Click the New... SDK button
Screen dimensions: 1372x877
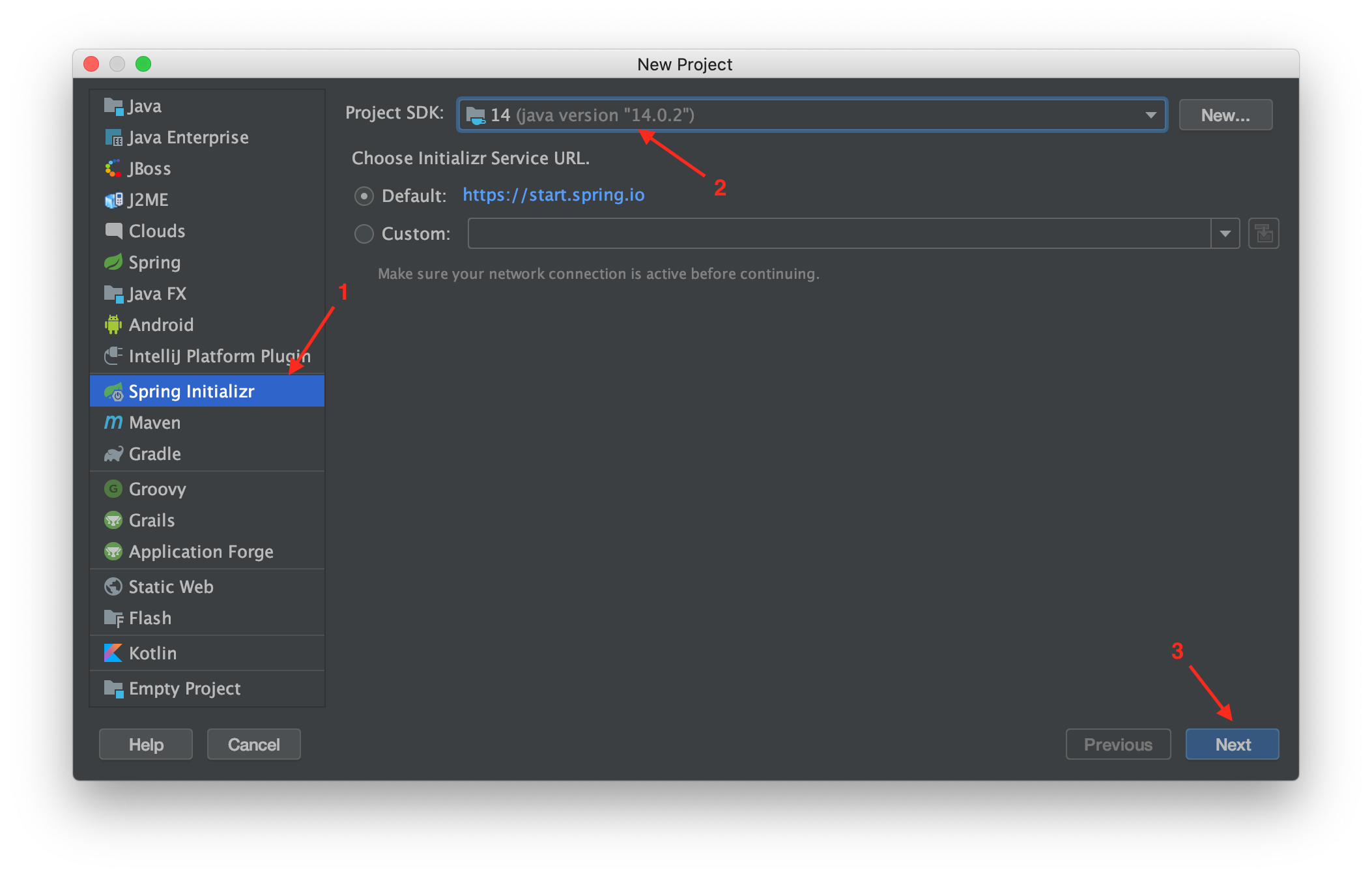[x=1225, y=115]
